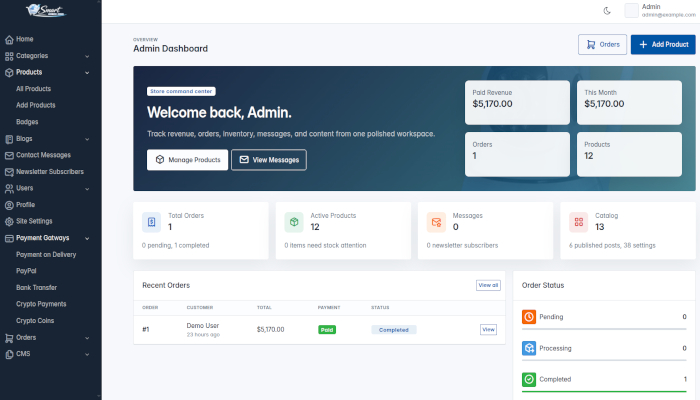Expand the sidebar Orders menu chevron
The image size is (700, 400).
tap(87, 338)
